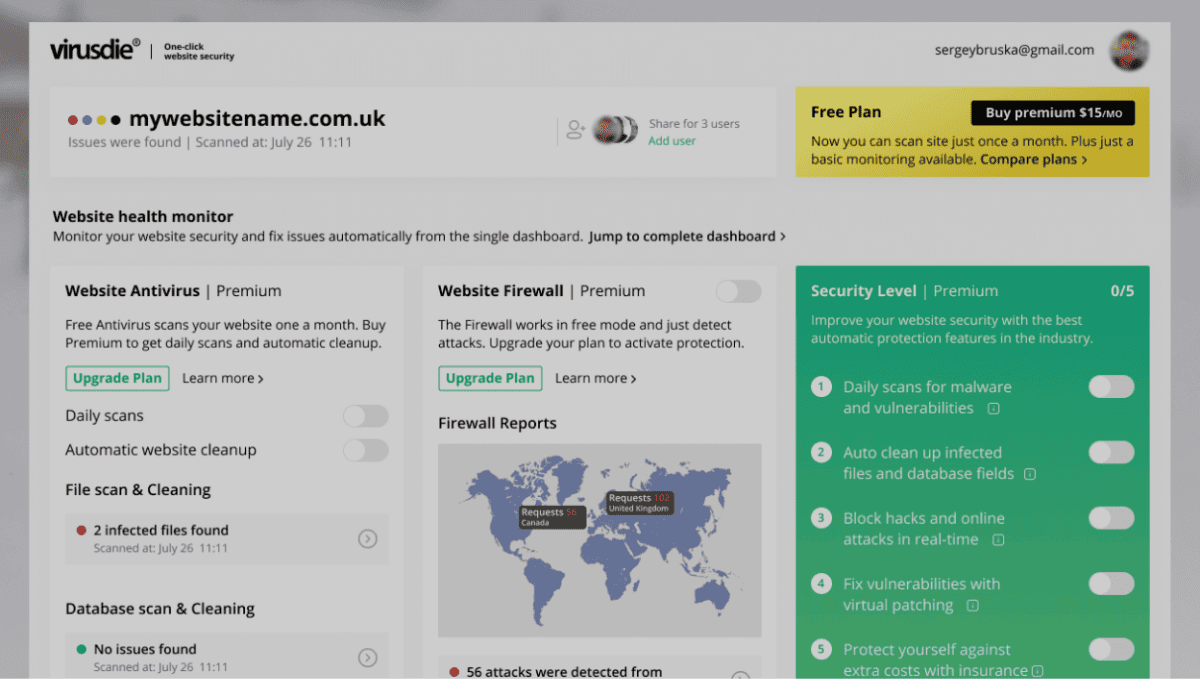Expand Learn more under Website Firewall

click(x=596, y=379)
